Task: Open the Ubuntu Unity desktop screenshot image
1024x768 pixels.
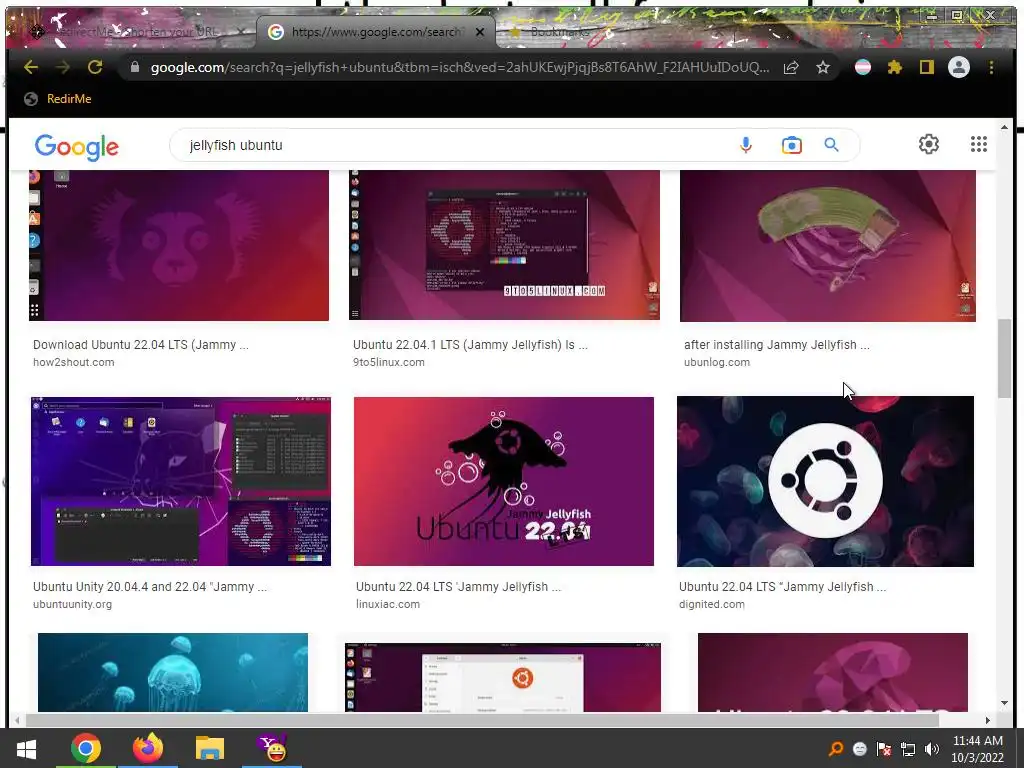Action: pyautogui.click(x=181, y=481)
